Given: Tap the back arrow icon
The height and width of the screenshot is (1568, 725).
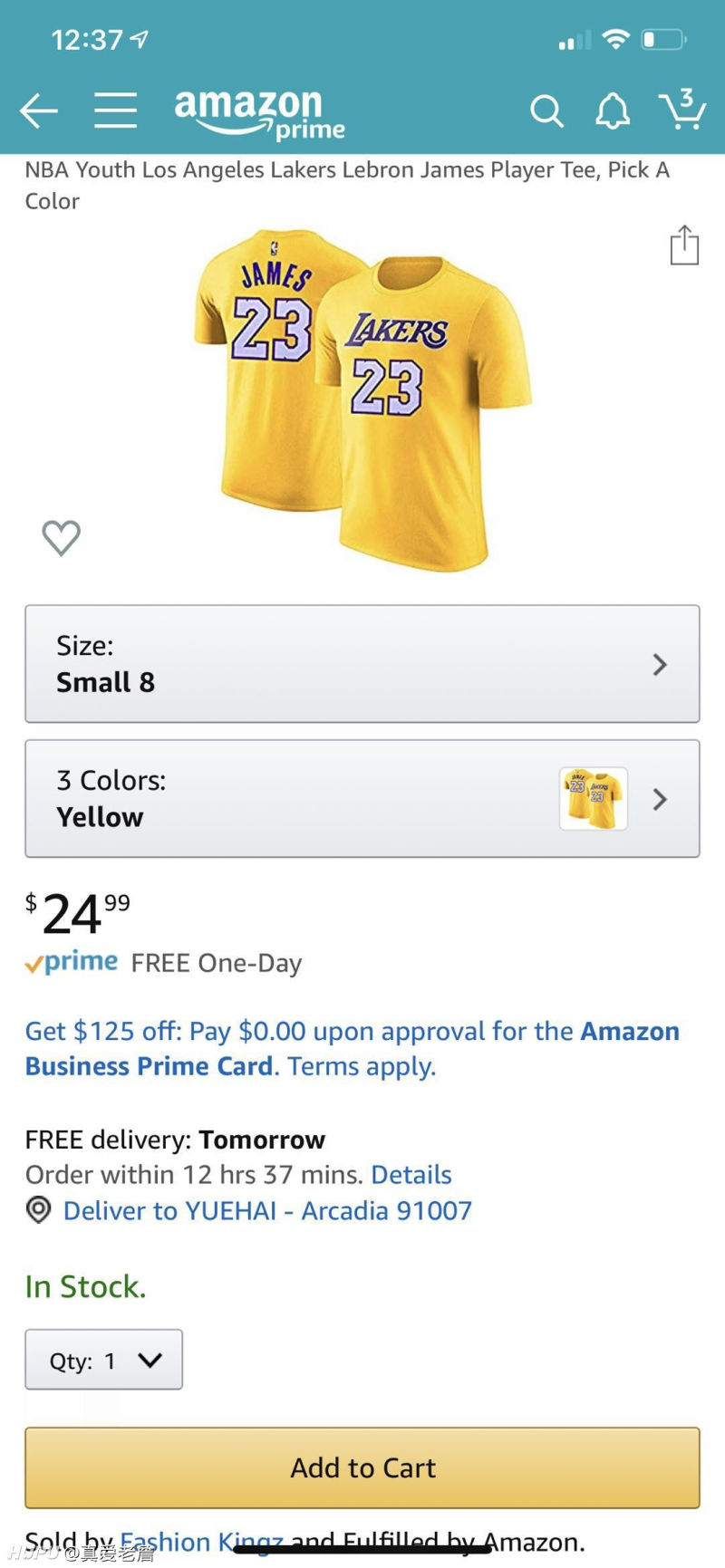Looking at the screenshot, I should coord(39,111).
